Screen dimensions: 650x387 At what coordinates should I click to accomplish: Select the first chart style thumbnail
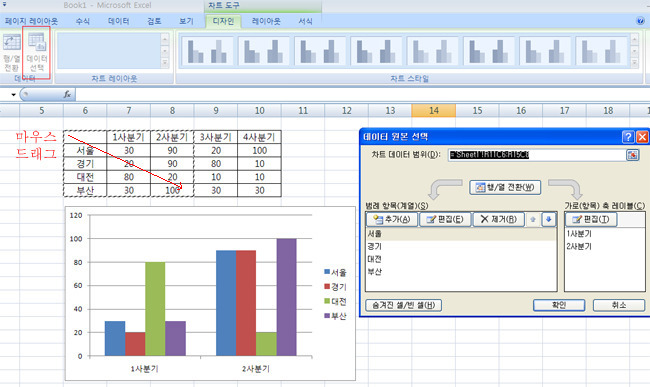[207, 51]
